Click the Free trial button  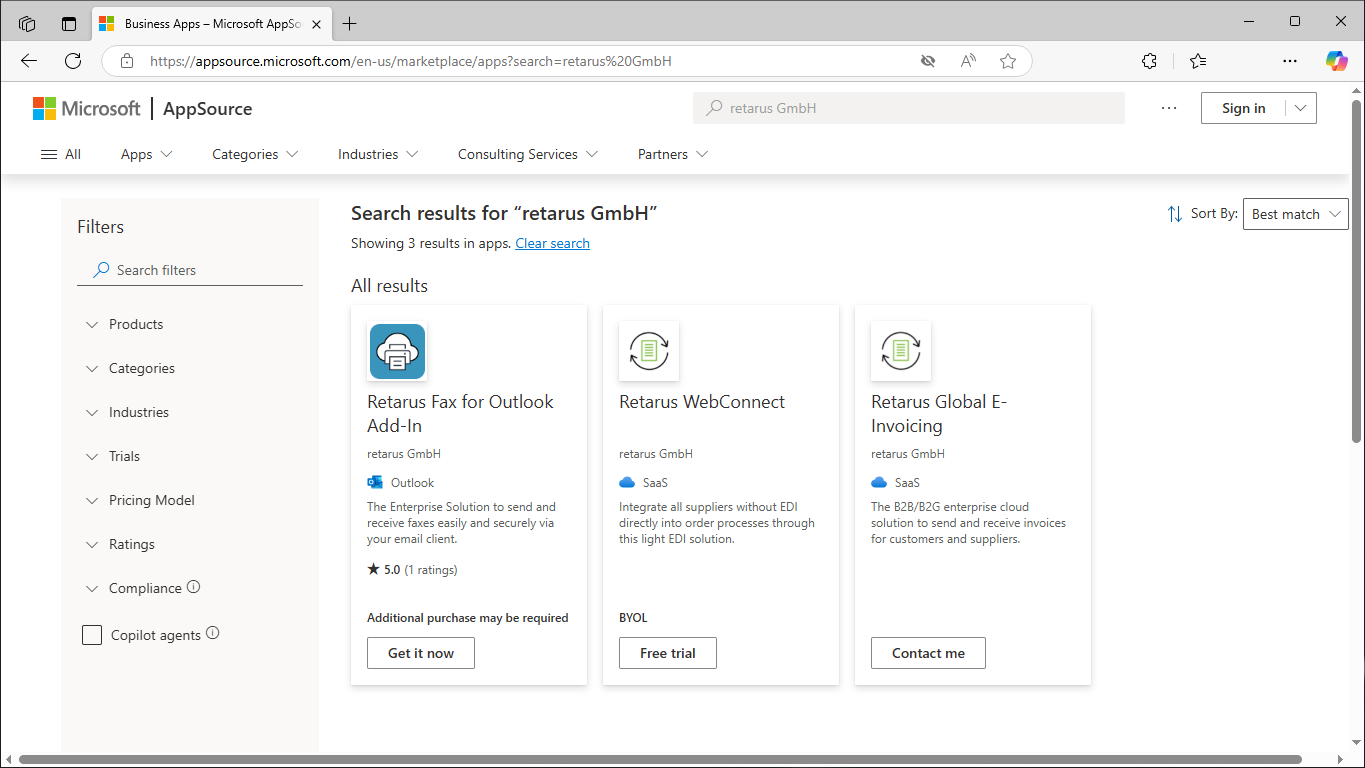pyautogui.click(x=668, y=653)
